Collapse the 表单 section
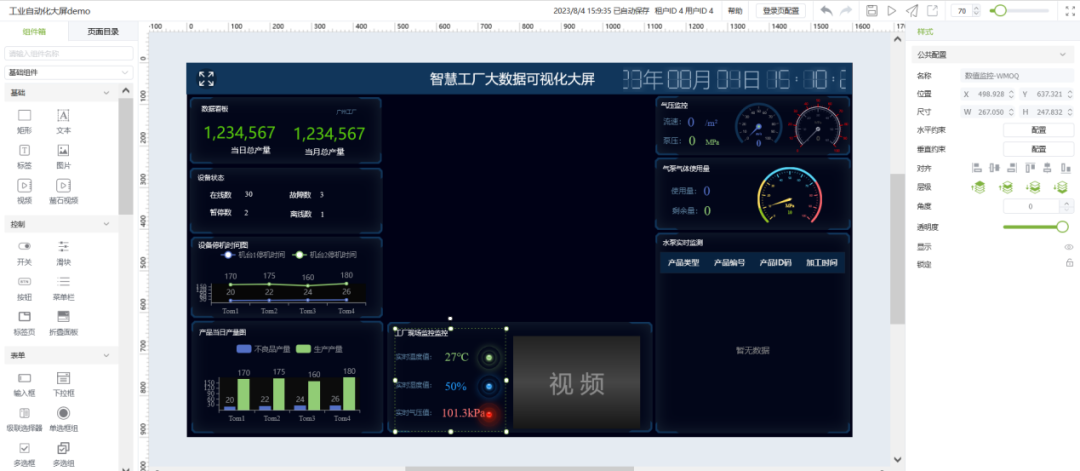 coord(105,355)
